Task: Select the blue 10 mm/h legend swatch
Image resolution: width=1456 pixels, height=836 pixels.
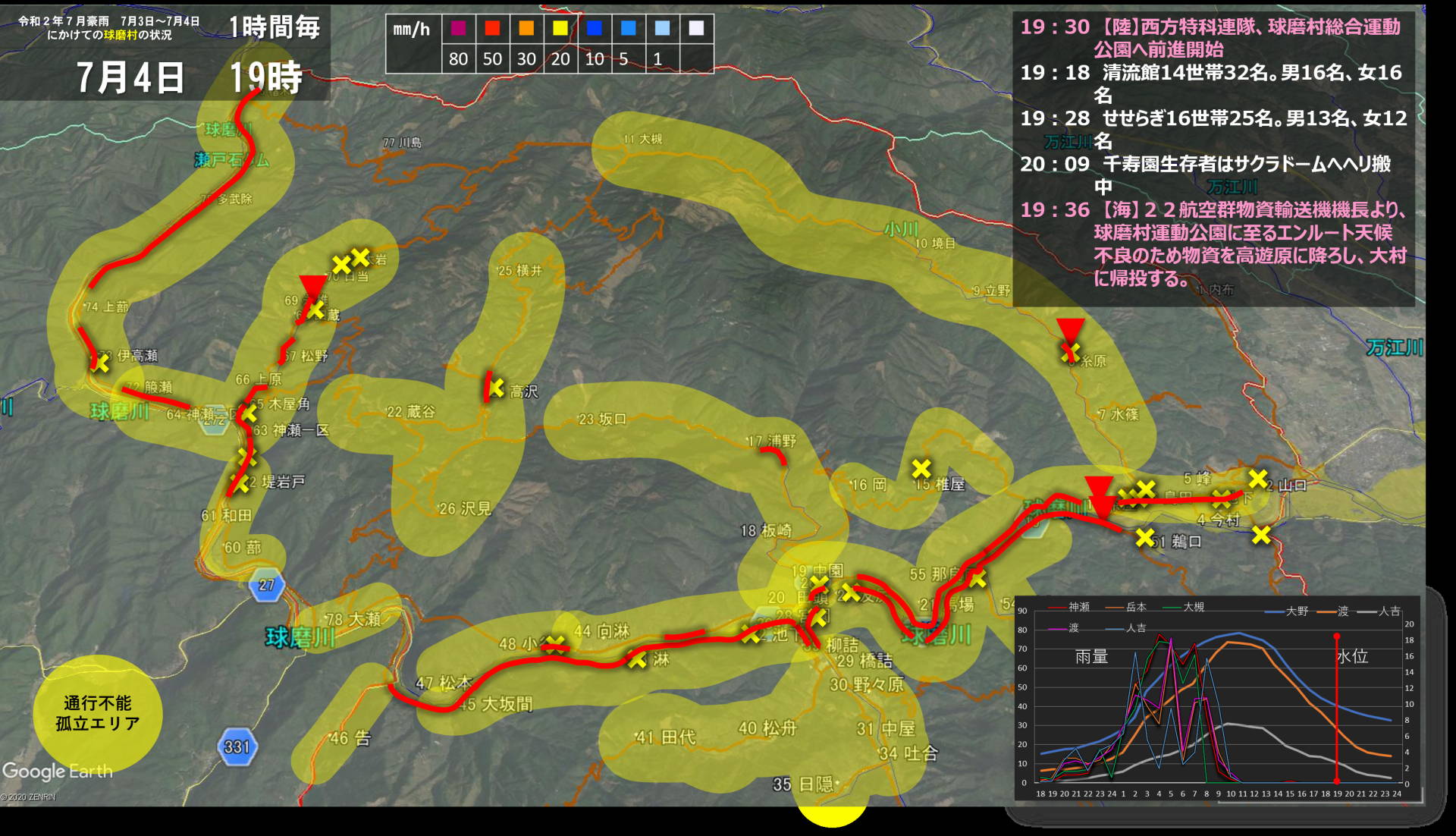Action: (x=595, y=29)
